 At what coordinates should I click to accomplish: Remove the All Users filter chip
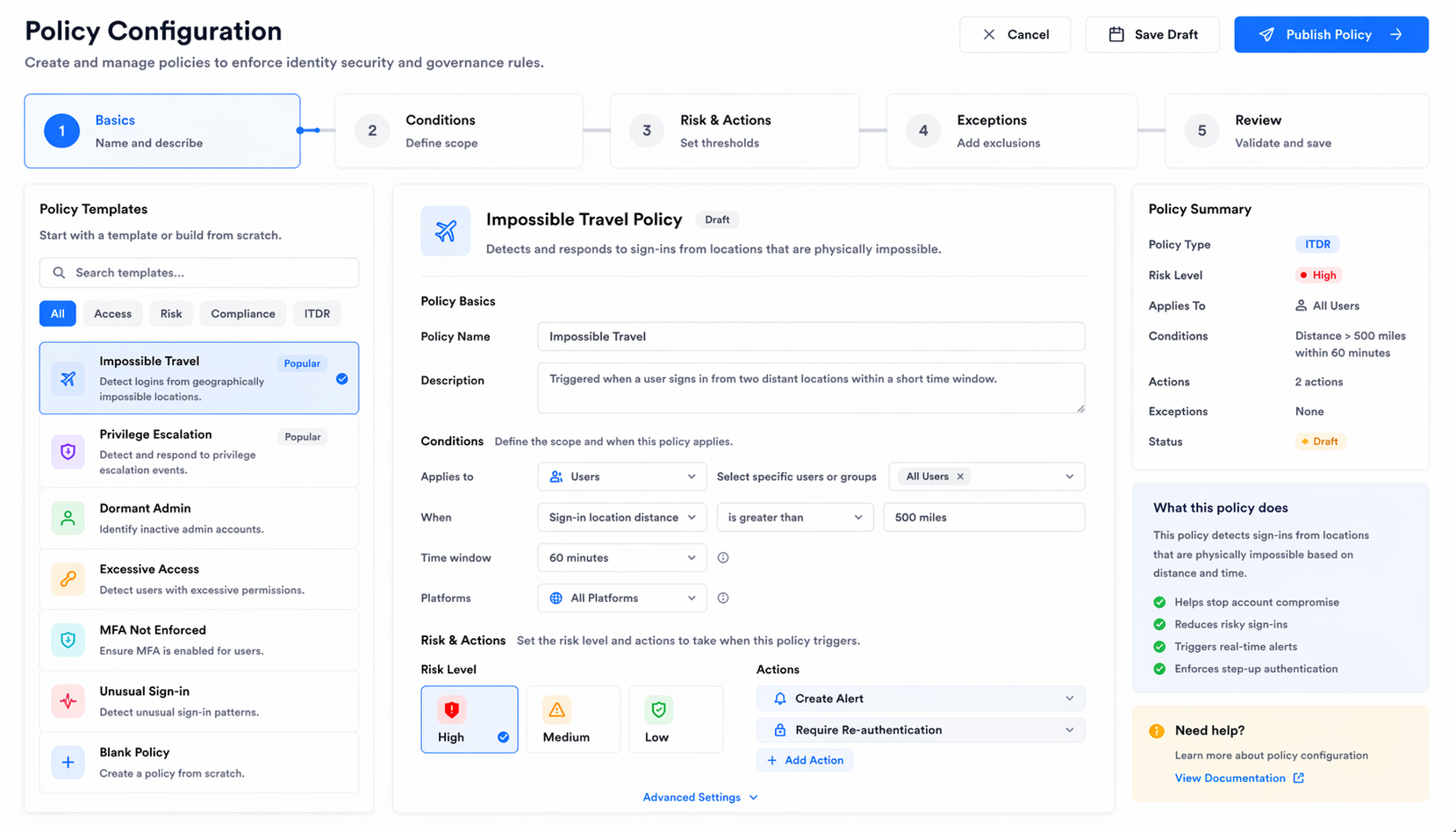click(x=960, y=476)
